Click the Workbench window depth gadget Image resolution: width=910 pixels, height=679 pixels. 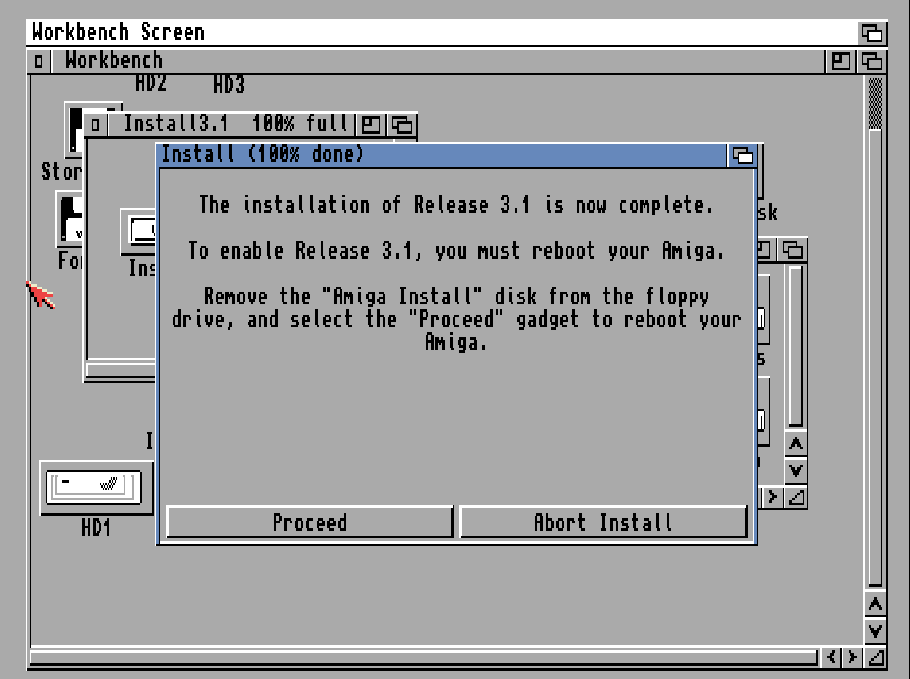[871, 61]
